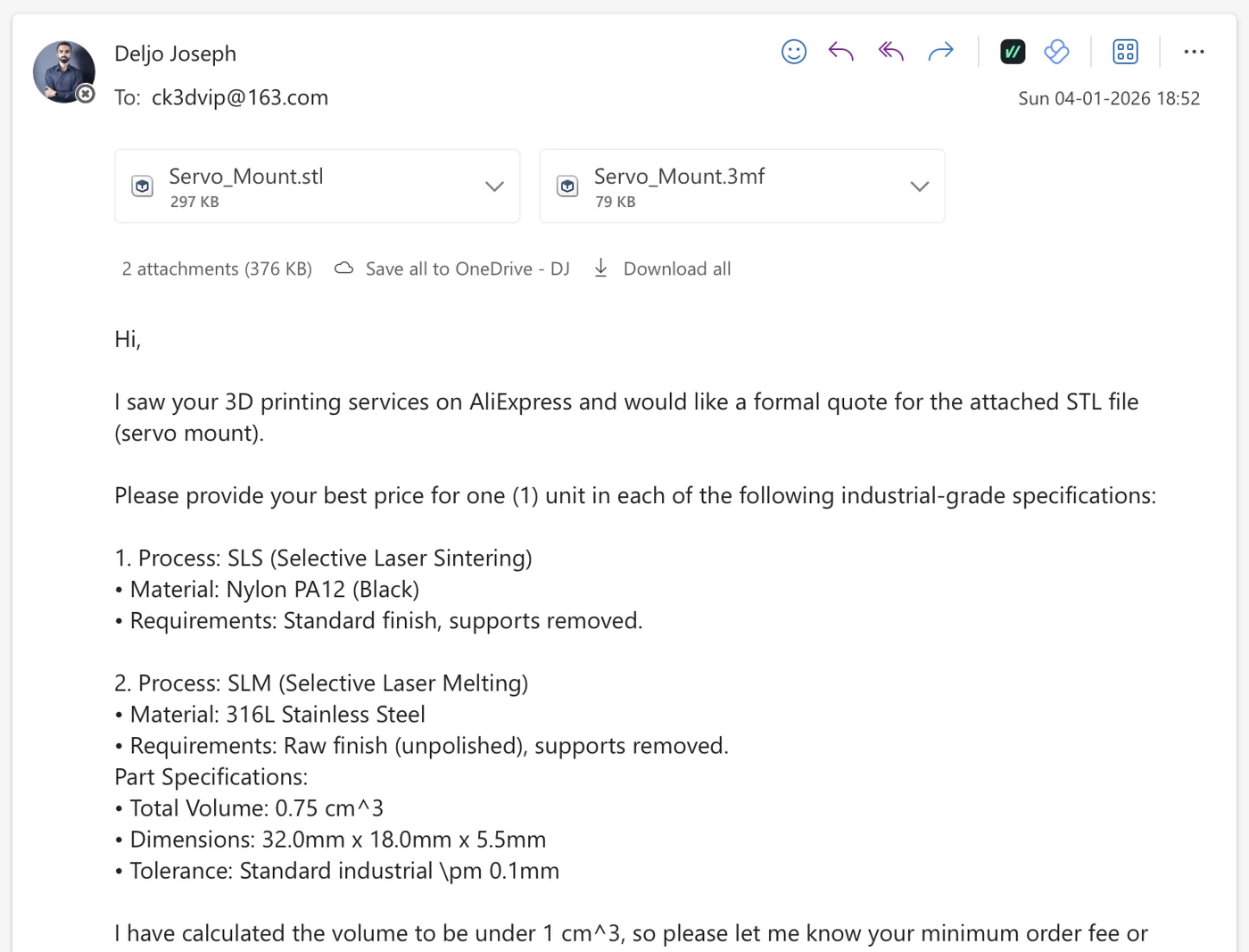Click Download all attachments
This screenshot has width=1249, height=952.
[x=663, y=269]
